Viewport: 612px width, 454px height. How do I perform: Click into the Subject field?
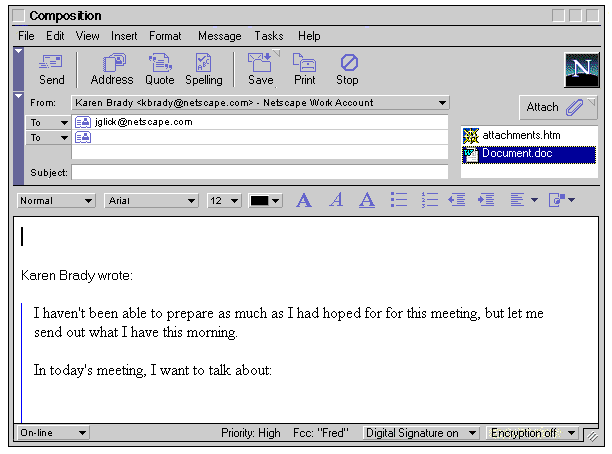tap(259, 172)
